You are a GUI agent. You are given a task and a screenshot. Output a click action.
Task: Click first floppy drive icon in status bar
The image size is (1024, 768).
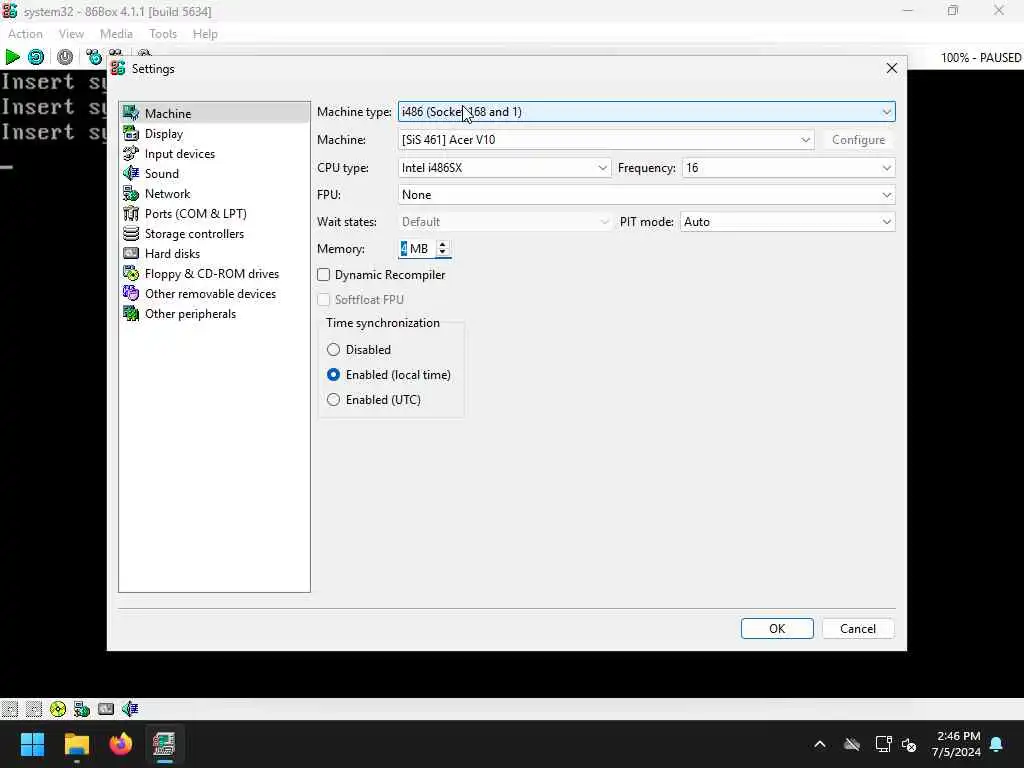coord(10,709)
